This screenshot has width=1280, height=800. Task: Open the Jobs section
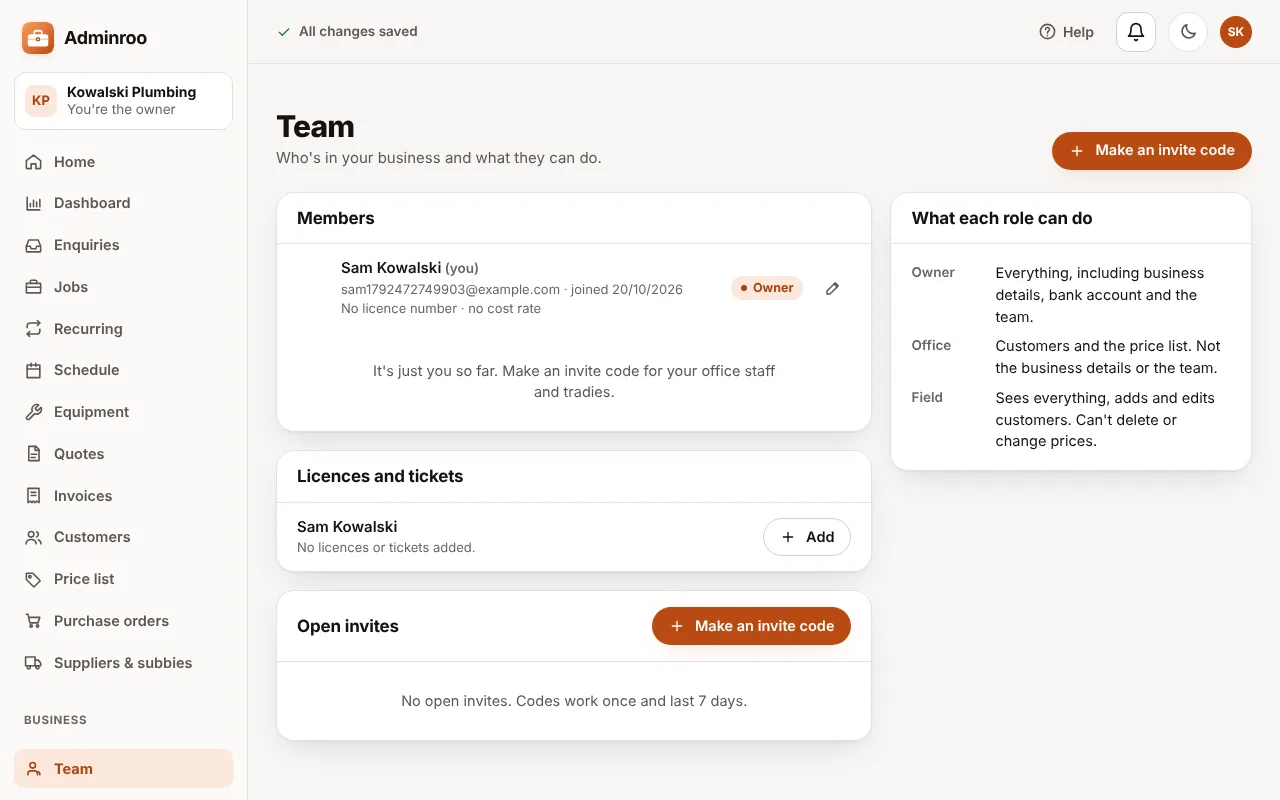(124, 287)
